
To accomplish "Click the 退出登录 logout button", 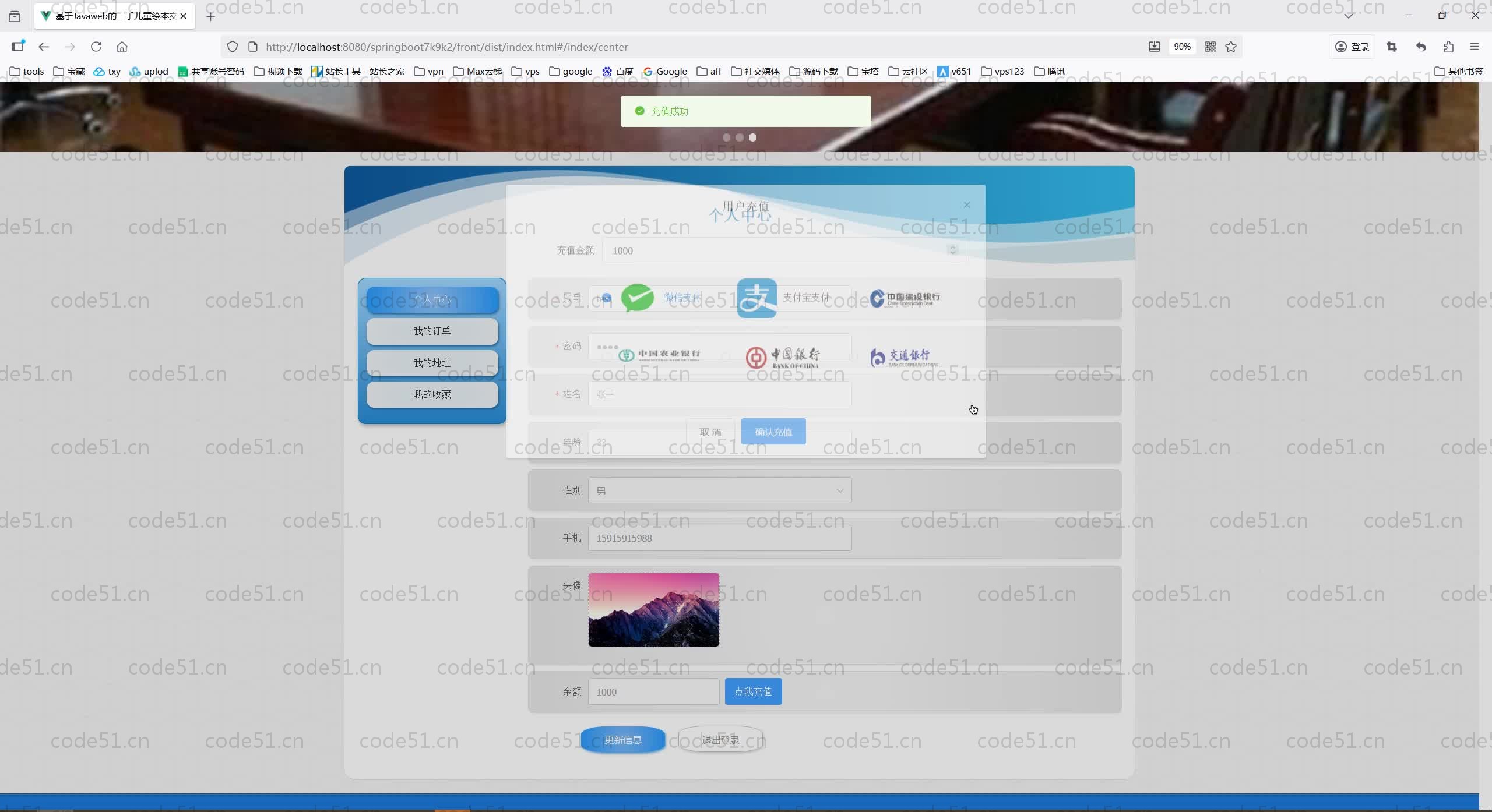I will [x=720, y=740].
